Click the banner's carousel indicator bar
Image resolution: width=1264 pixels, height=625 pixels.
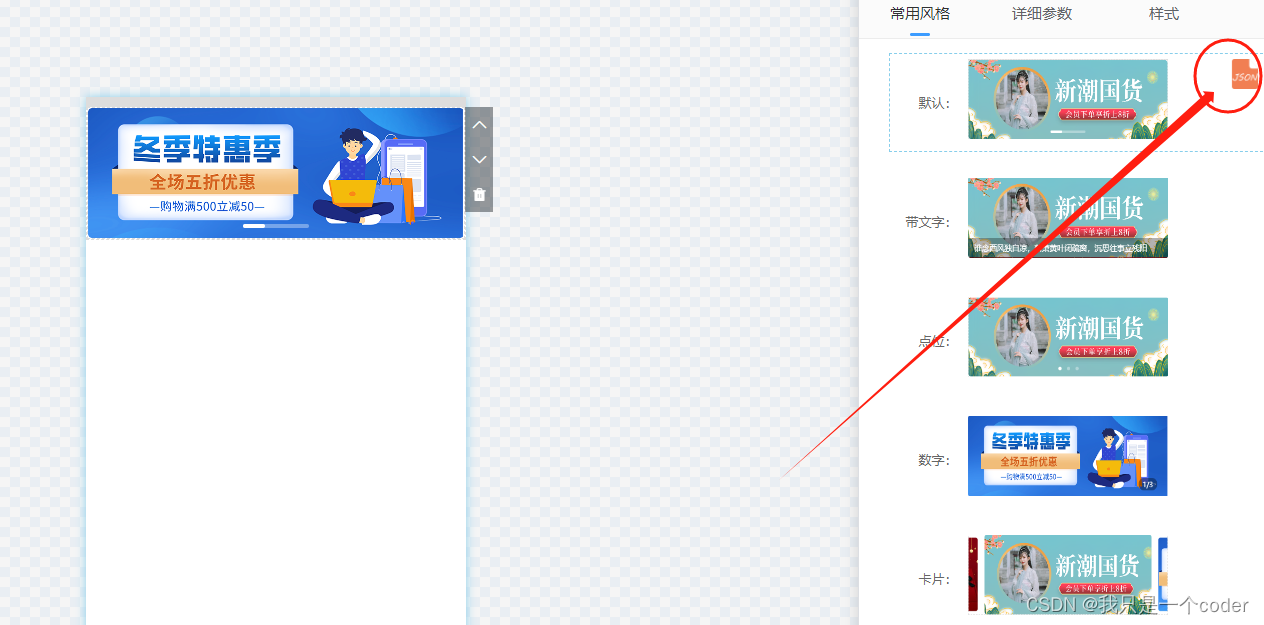276,226
